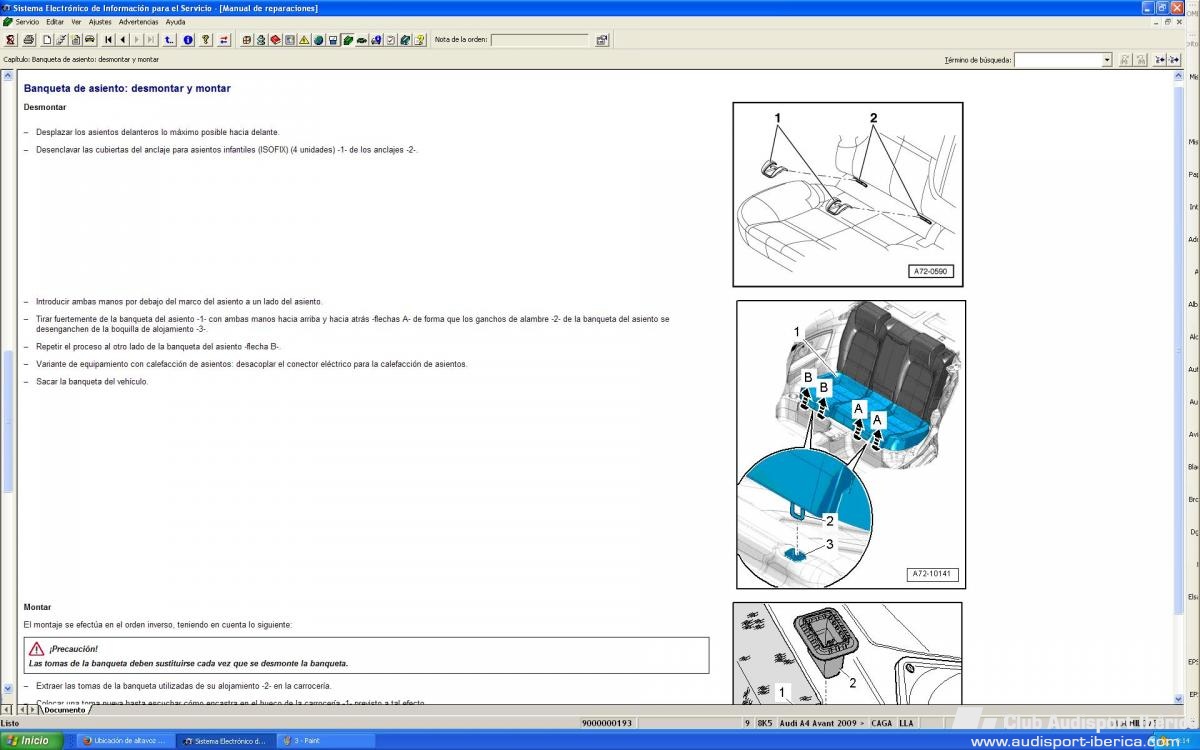Click the Nota de la orden field
The height and width of the screenshot is (750, 1200).
[540, 40]
